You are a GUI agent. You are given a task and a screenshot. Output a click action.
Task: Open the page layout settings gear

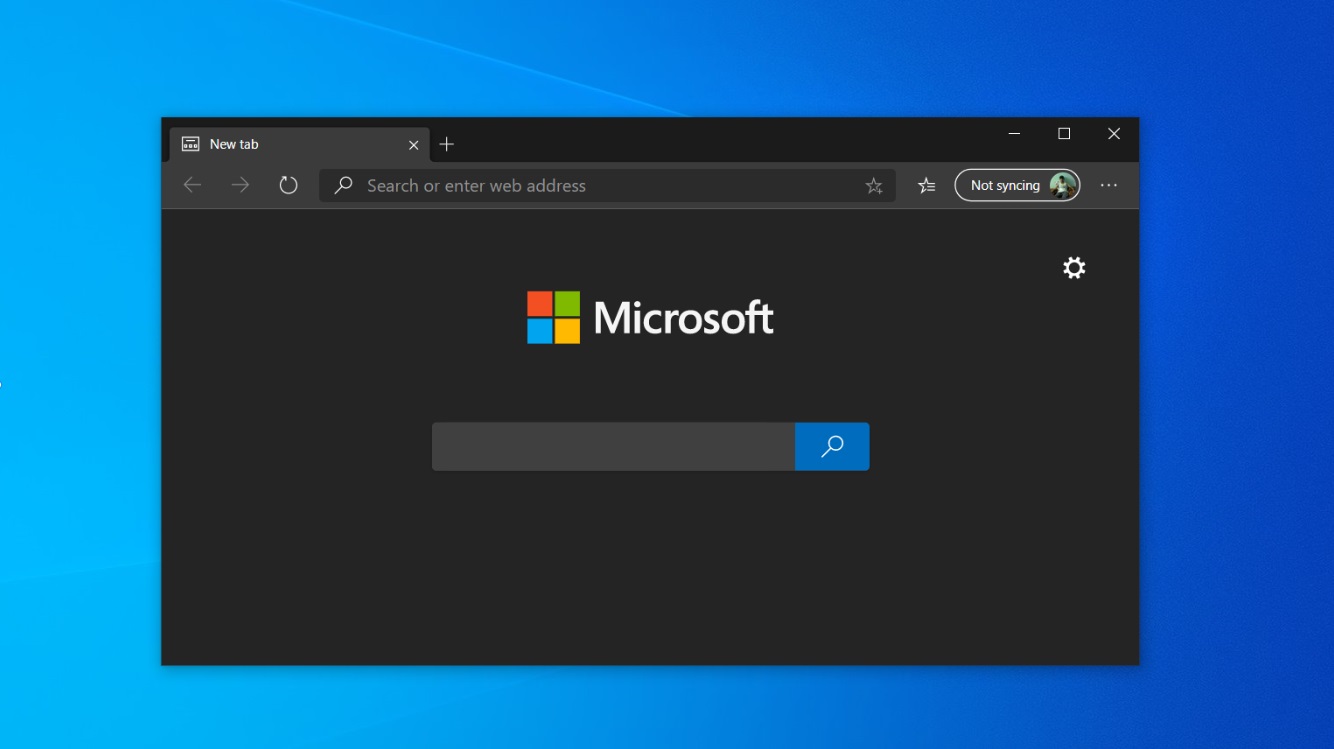pos(1073,267)
